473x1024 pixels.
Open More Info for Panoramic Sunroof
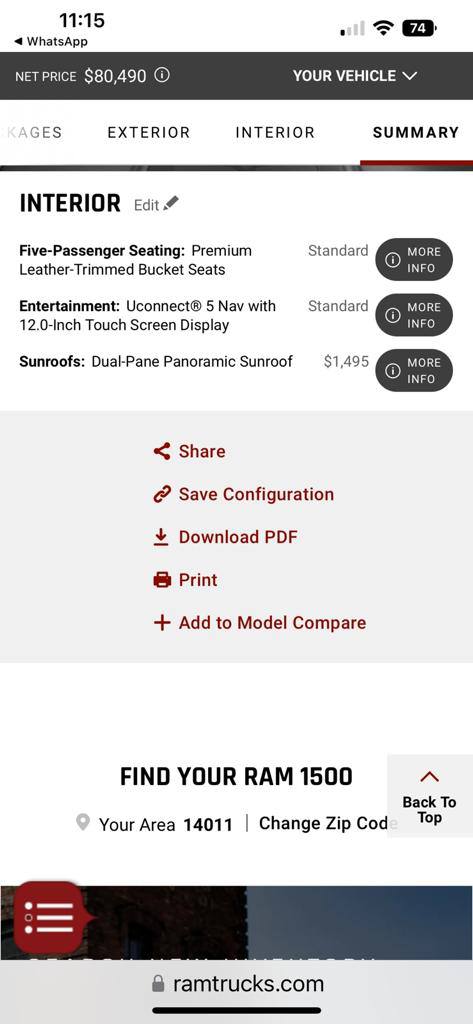tap(414, 370)
